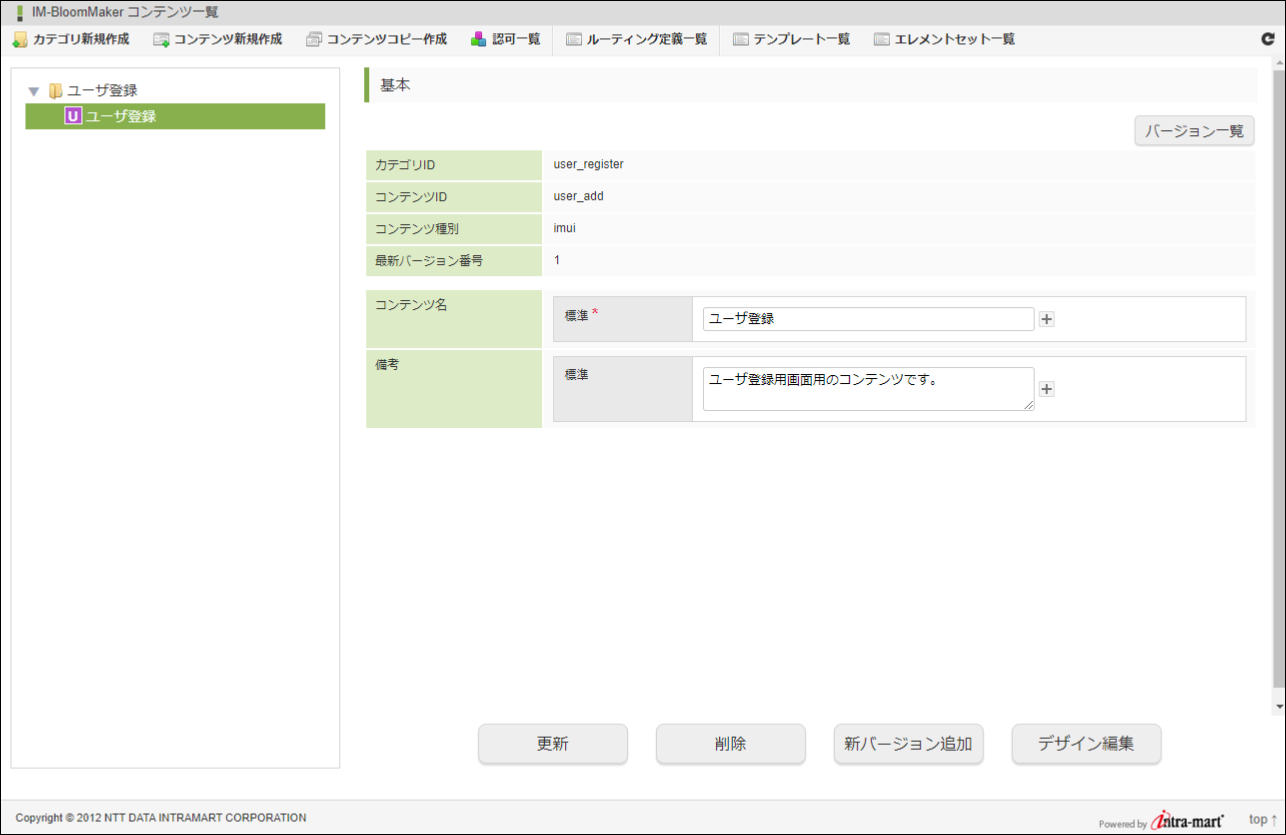Click the エレメントセット一覧 list icon
This screenshot has height=835, width=1286.
tap(882, 40)
